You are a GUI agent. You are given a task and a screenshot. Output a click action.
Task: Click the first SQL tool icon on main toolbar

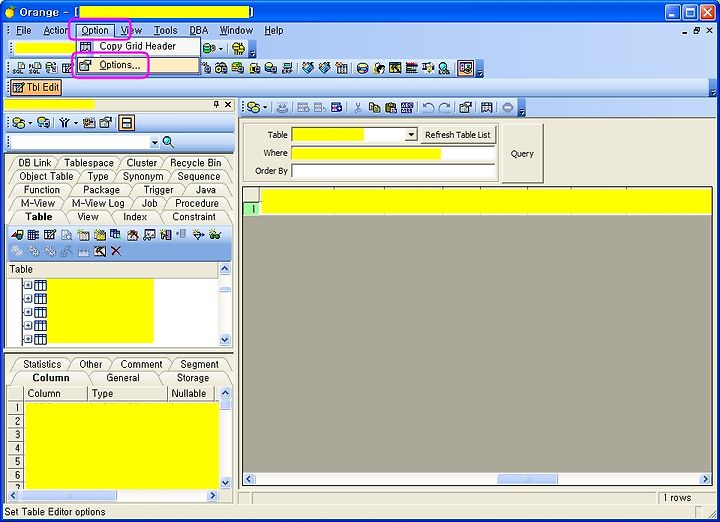point(19,68)
